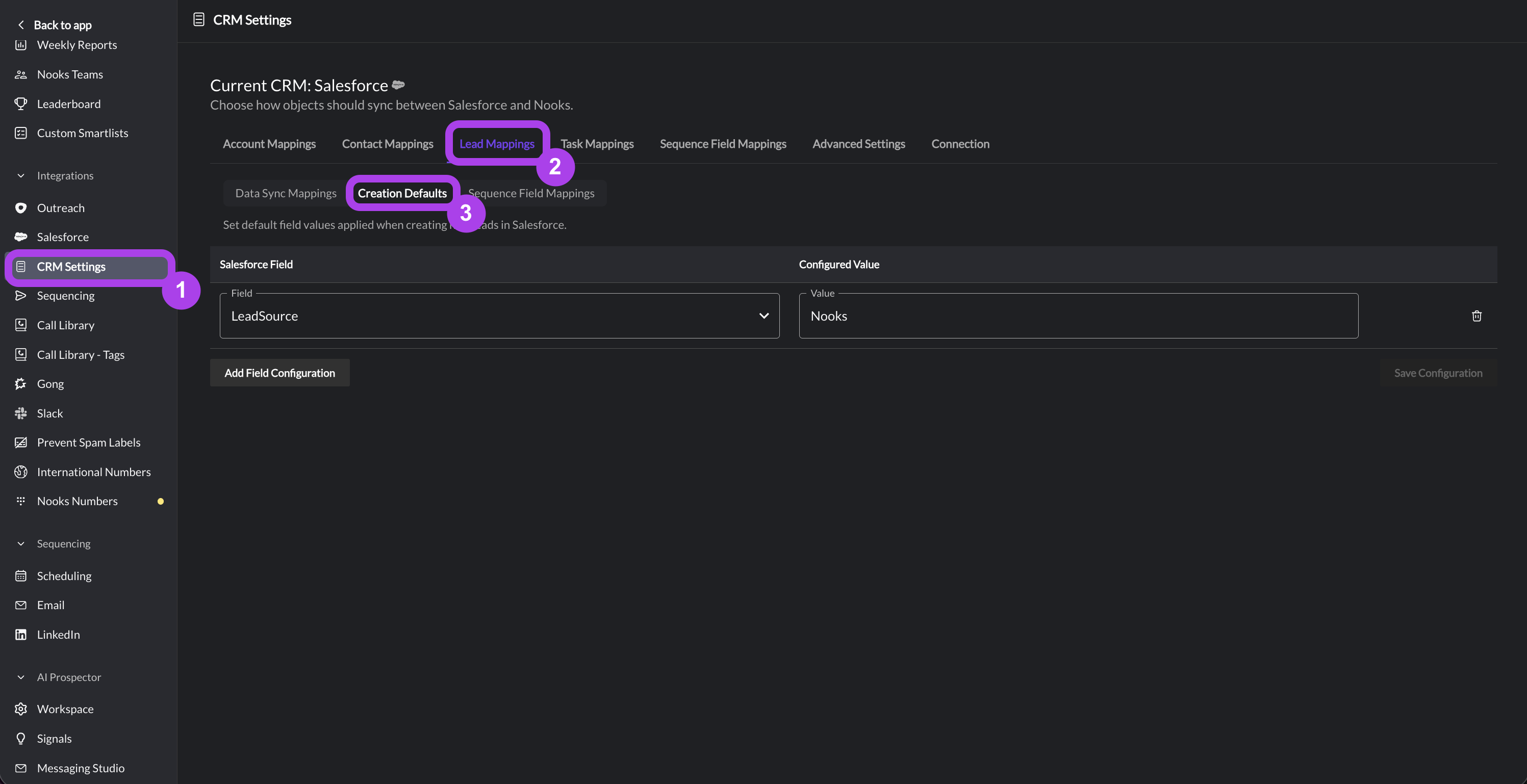Select Sequence Field Mappings sub-tab

coord(531,193)
